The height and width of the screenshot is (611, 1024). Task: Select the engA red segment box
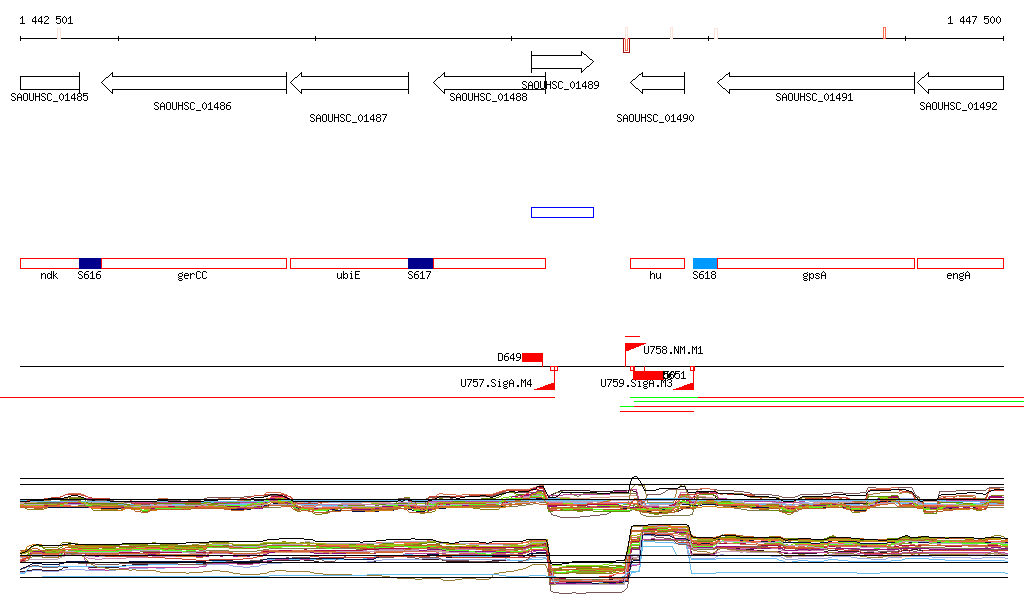[961, 264]
